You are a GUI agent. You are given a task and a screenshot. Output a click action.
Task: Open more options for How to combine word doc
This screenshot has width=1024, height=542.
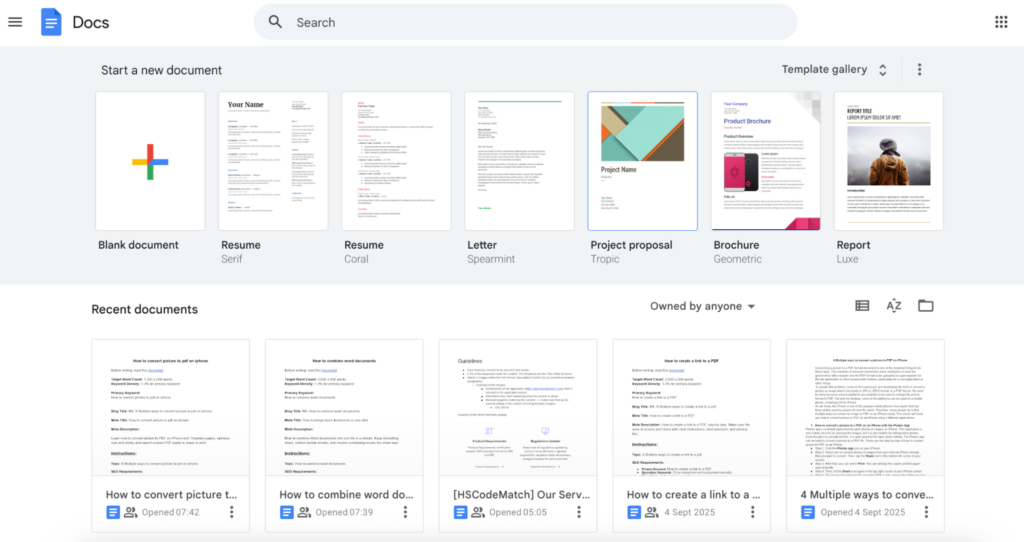tap(405, 513)
